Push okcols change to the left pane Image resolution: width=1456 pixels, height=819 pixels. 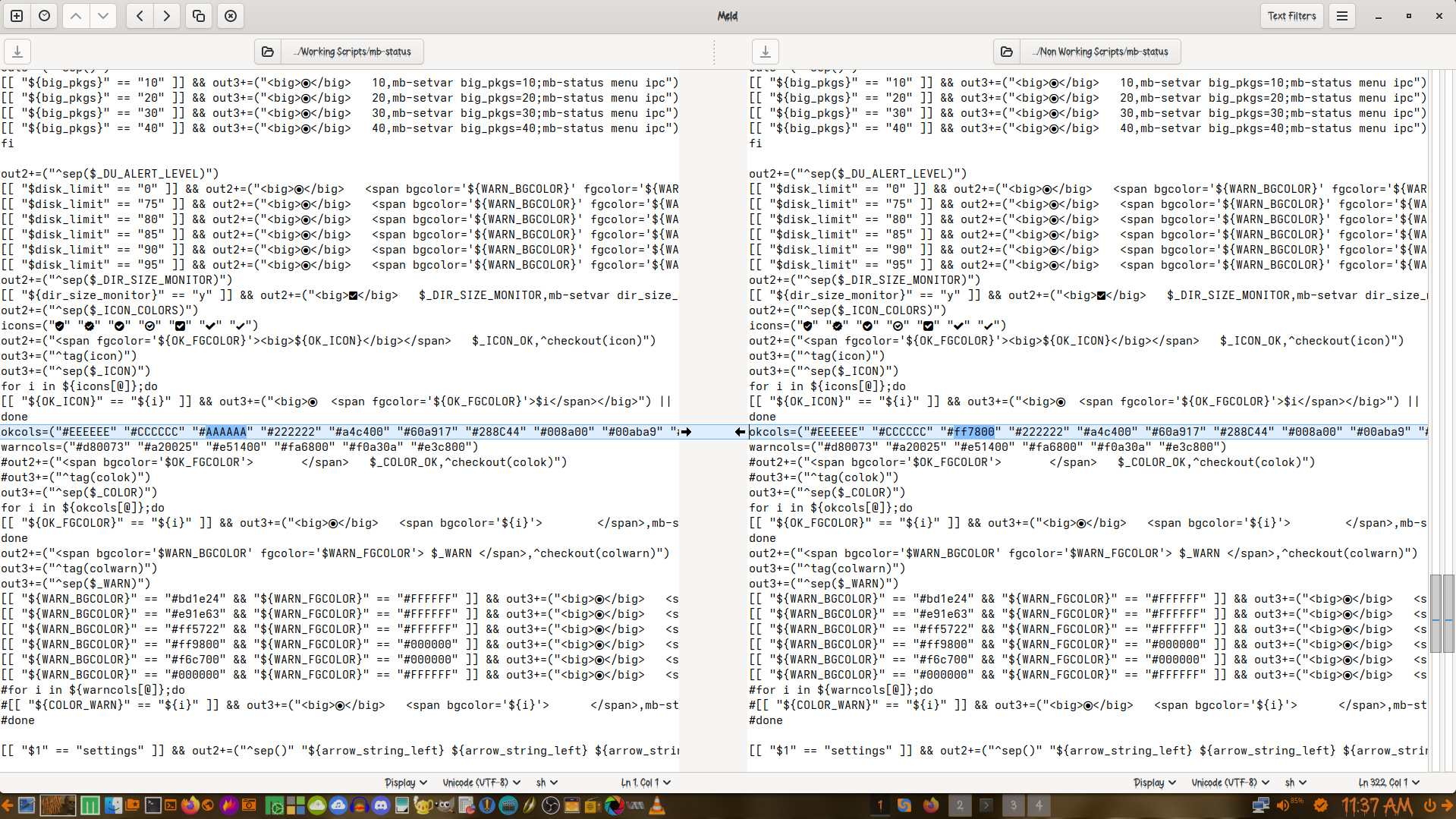point(740,432)
